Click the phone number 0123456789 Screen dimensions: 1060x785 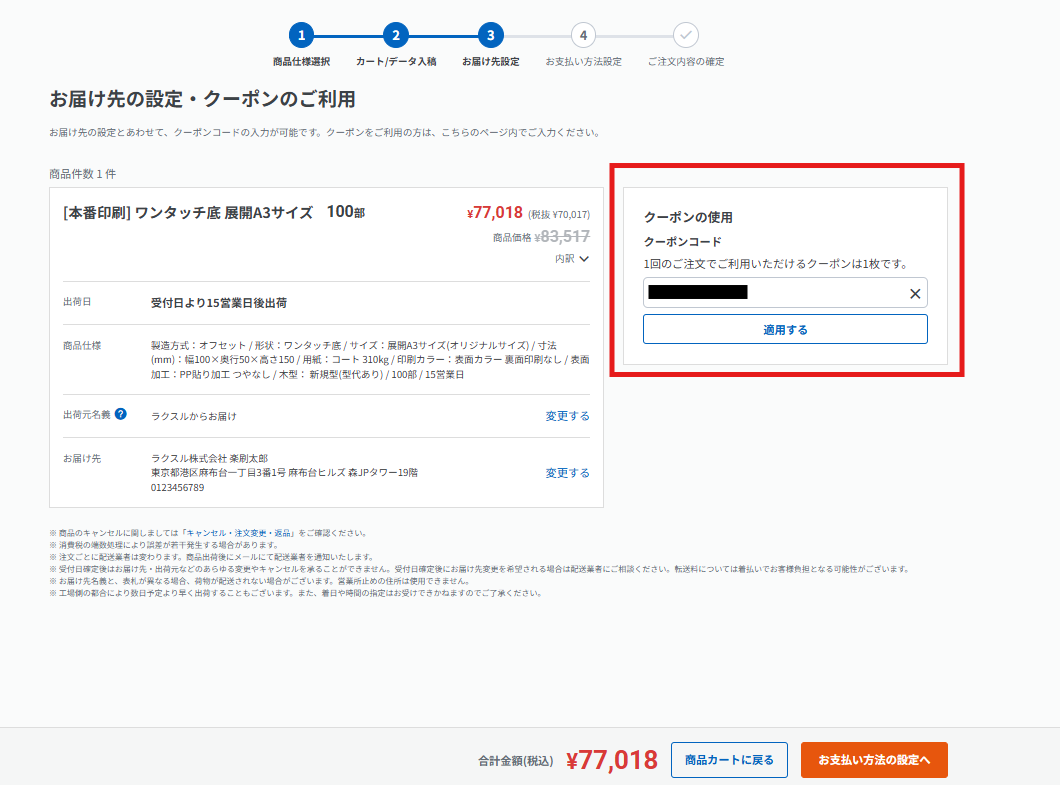coord(177,487)
